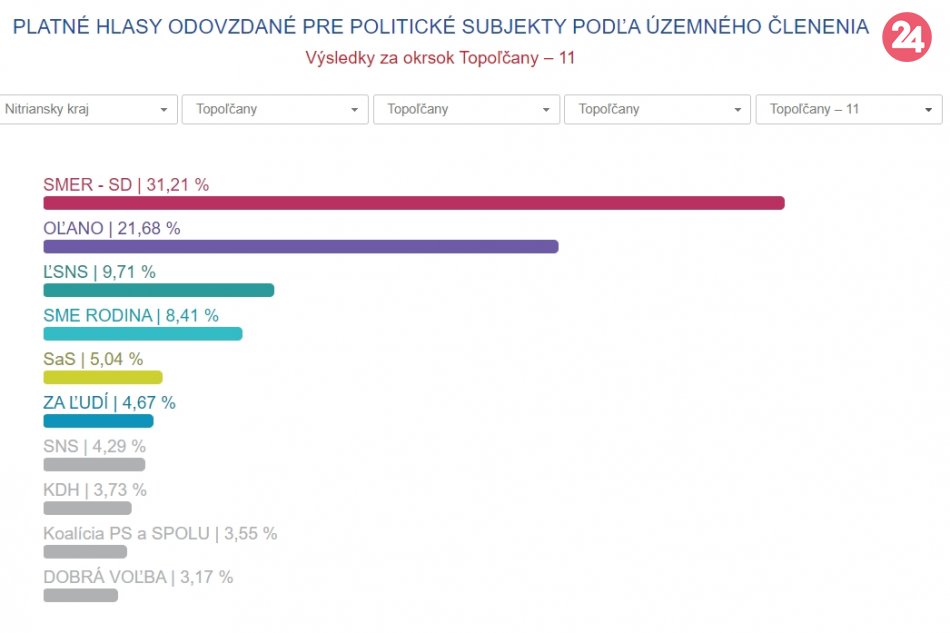Viewport: 950px width, 633px height.
Task: Click the 'PLATNÉ HLASY ODOVZDANÉ' page heading
Action: point(440,27)
